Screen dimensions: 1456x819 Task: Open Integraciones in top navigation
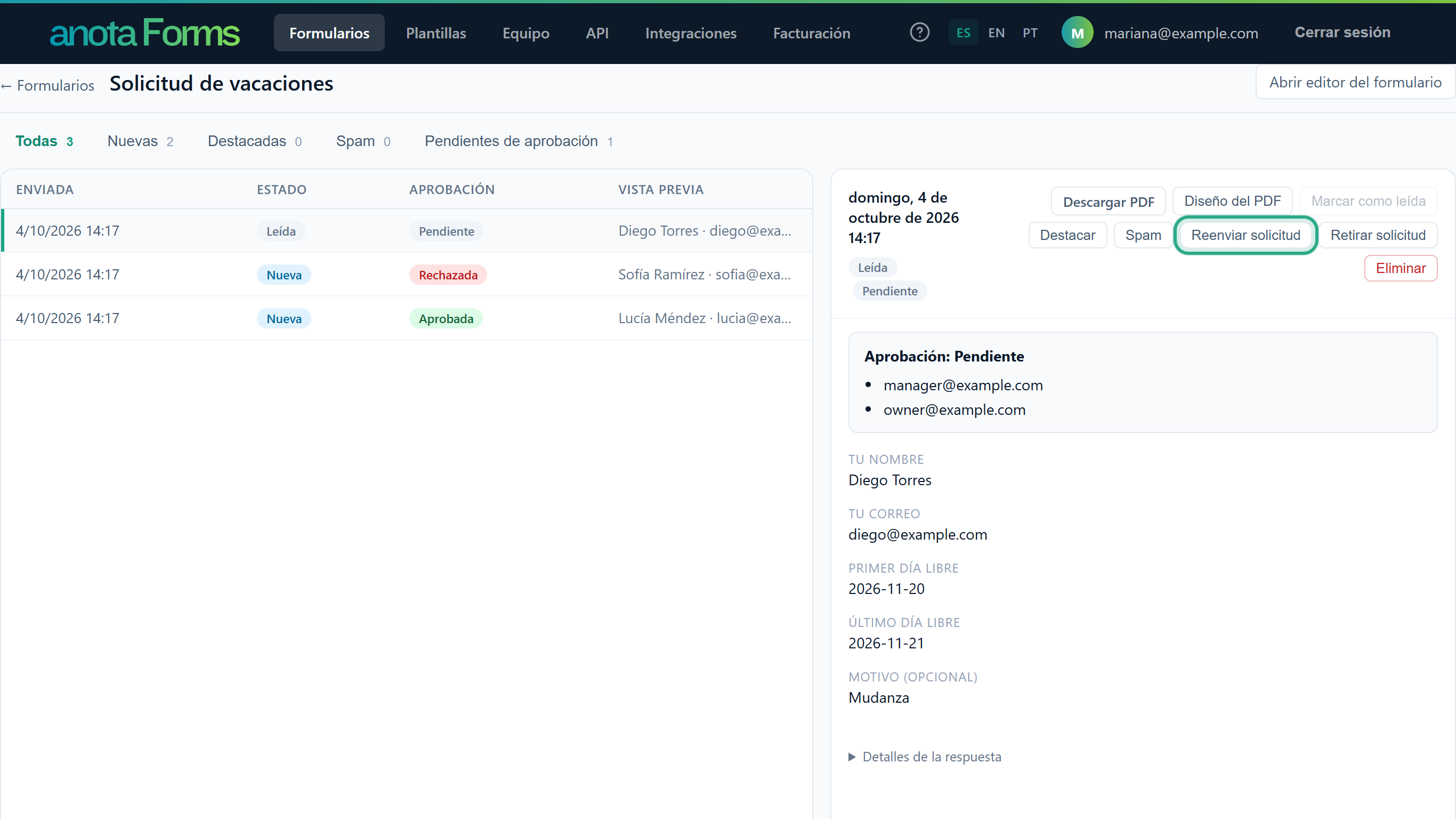(691, 33)
